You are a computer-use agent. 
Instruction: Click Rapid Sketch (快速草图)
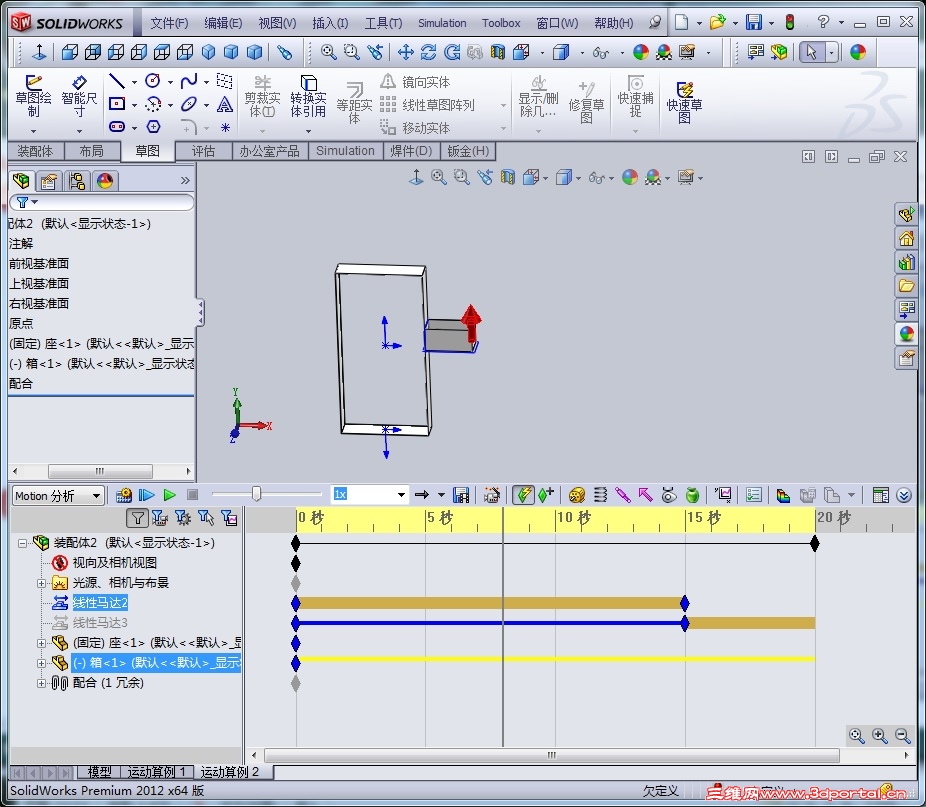point(684,102)
